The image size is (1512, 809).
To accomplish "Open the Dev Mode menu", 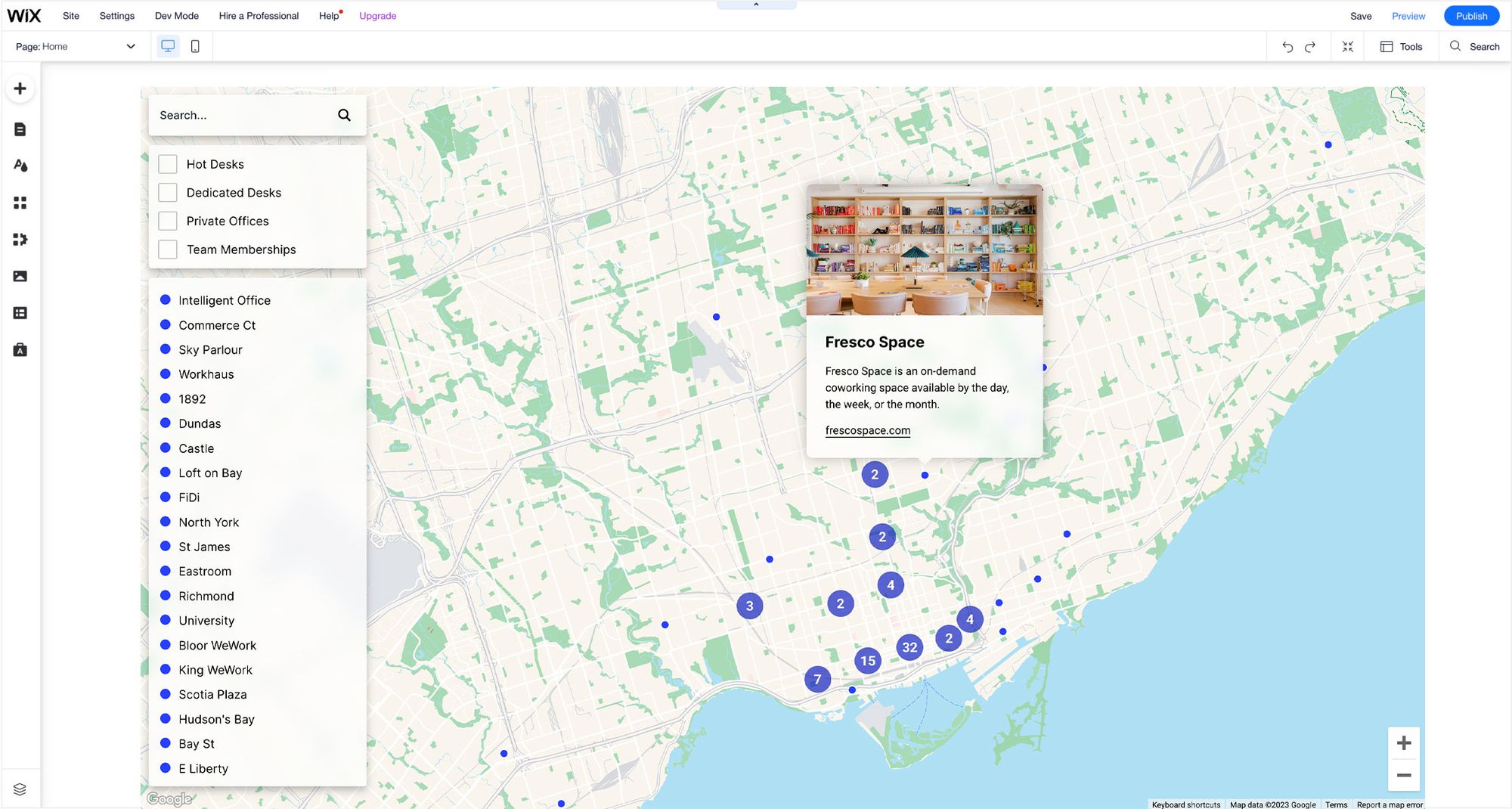I will point(176,15).
